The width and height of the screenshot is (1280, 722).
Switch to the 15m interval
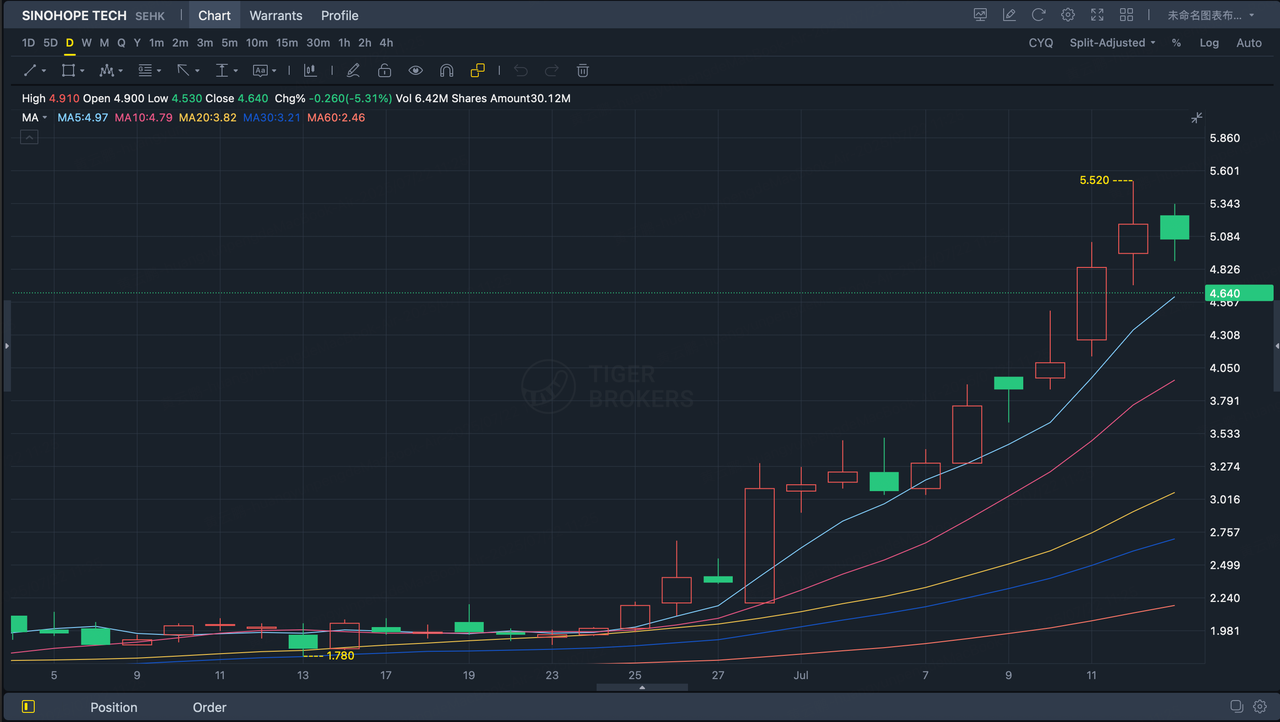click(x=287, y=43)
